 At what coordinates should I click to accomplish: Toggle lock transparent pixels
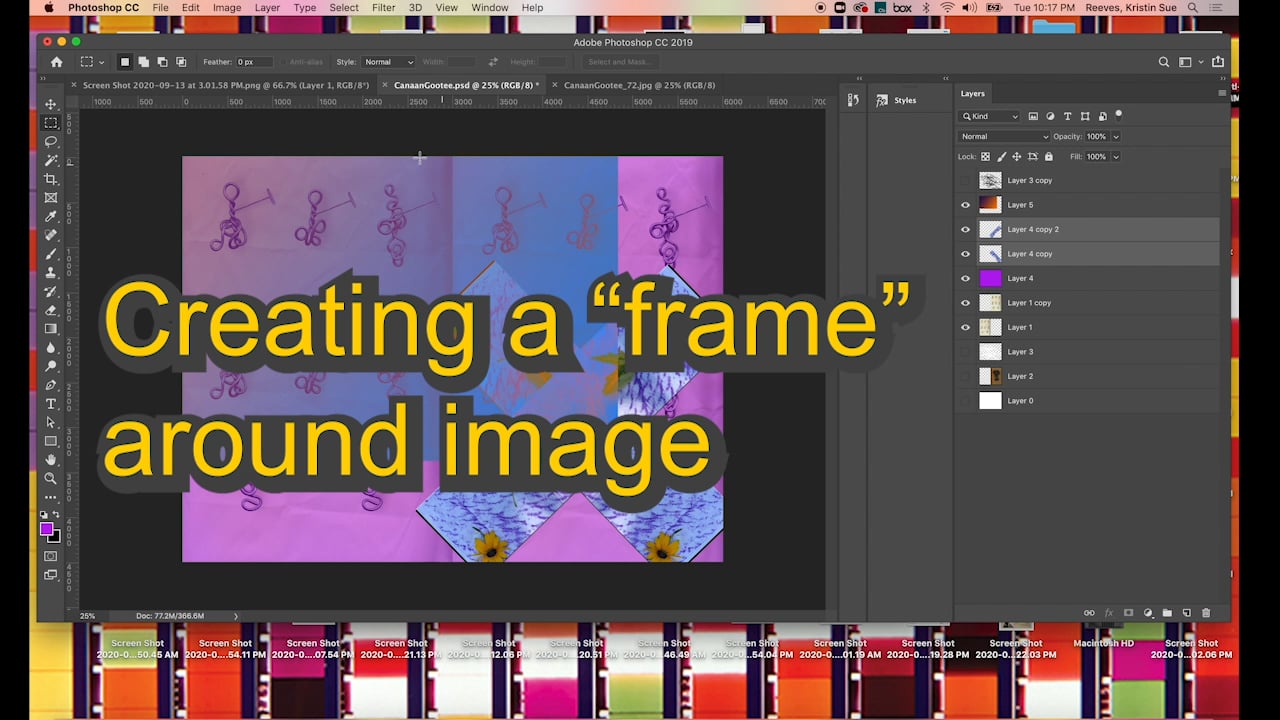pos(985,157)
